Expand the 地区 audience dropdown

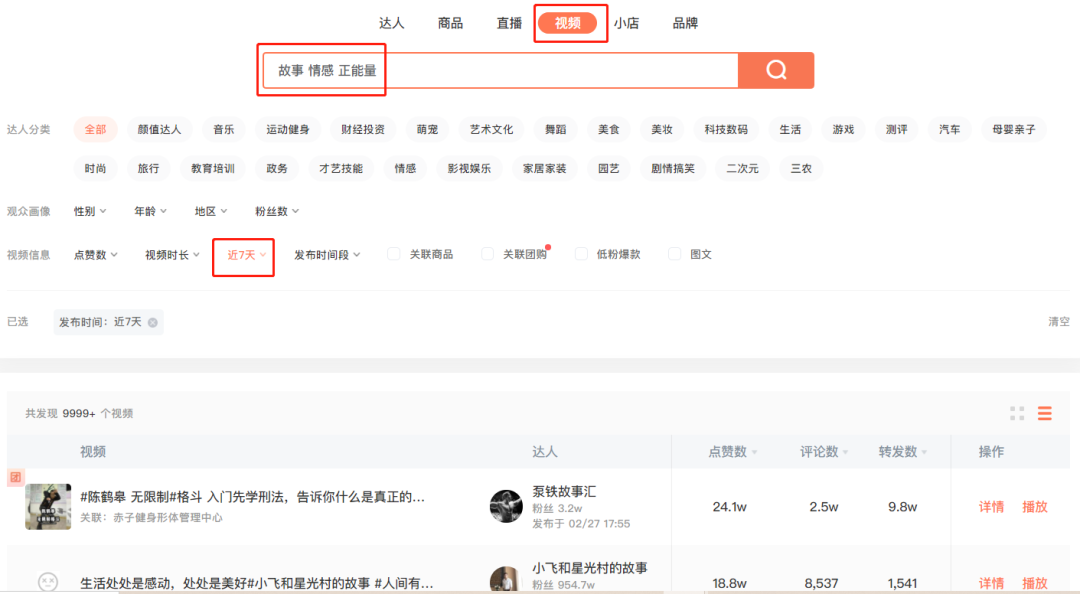tap(211, 212)
